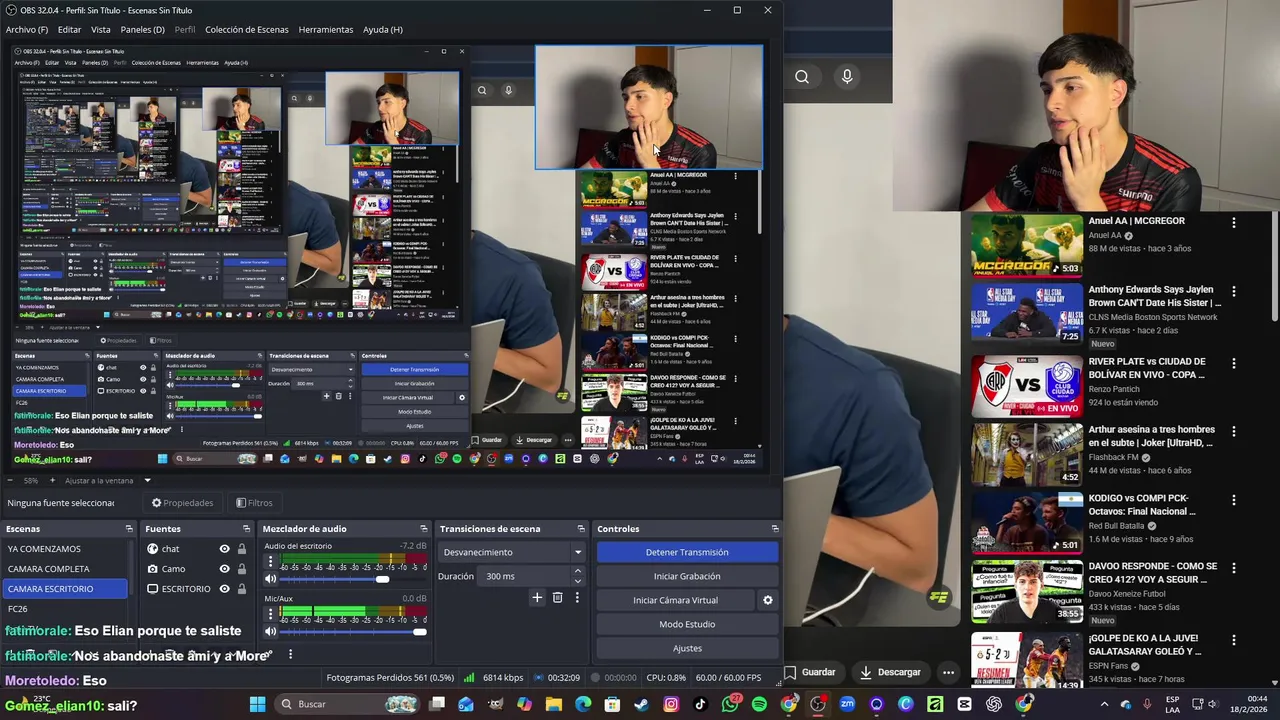1280x720 pixels.
Task: Click the YouTube voice search microphone
Action: click(847, 77)
